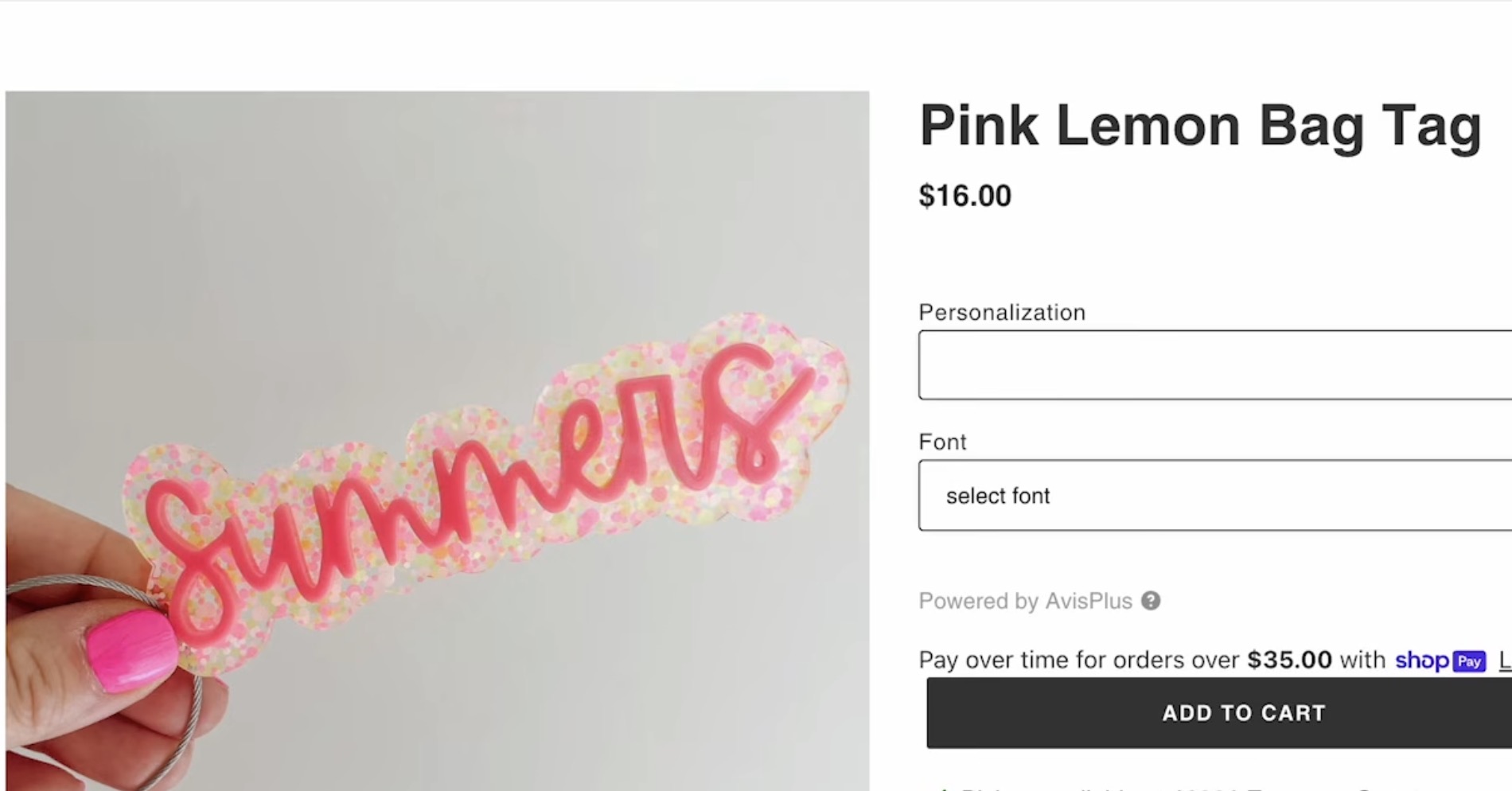Click the Pay icon next to shop logo

[1468, 661]
